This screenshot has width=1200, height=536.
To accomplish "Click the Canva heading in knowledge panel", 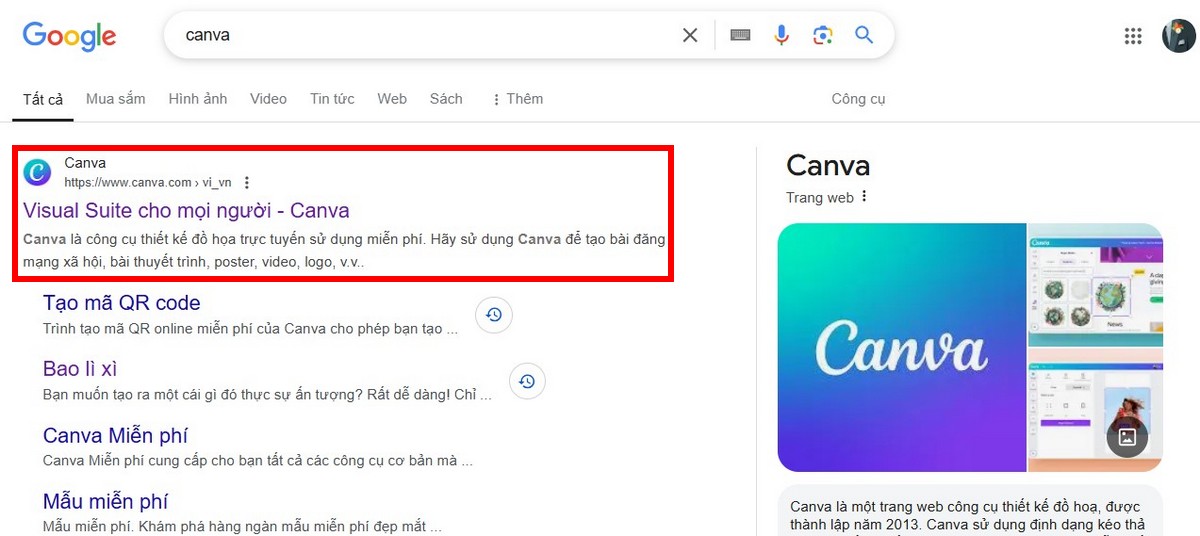I will [x=828, y=166].
